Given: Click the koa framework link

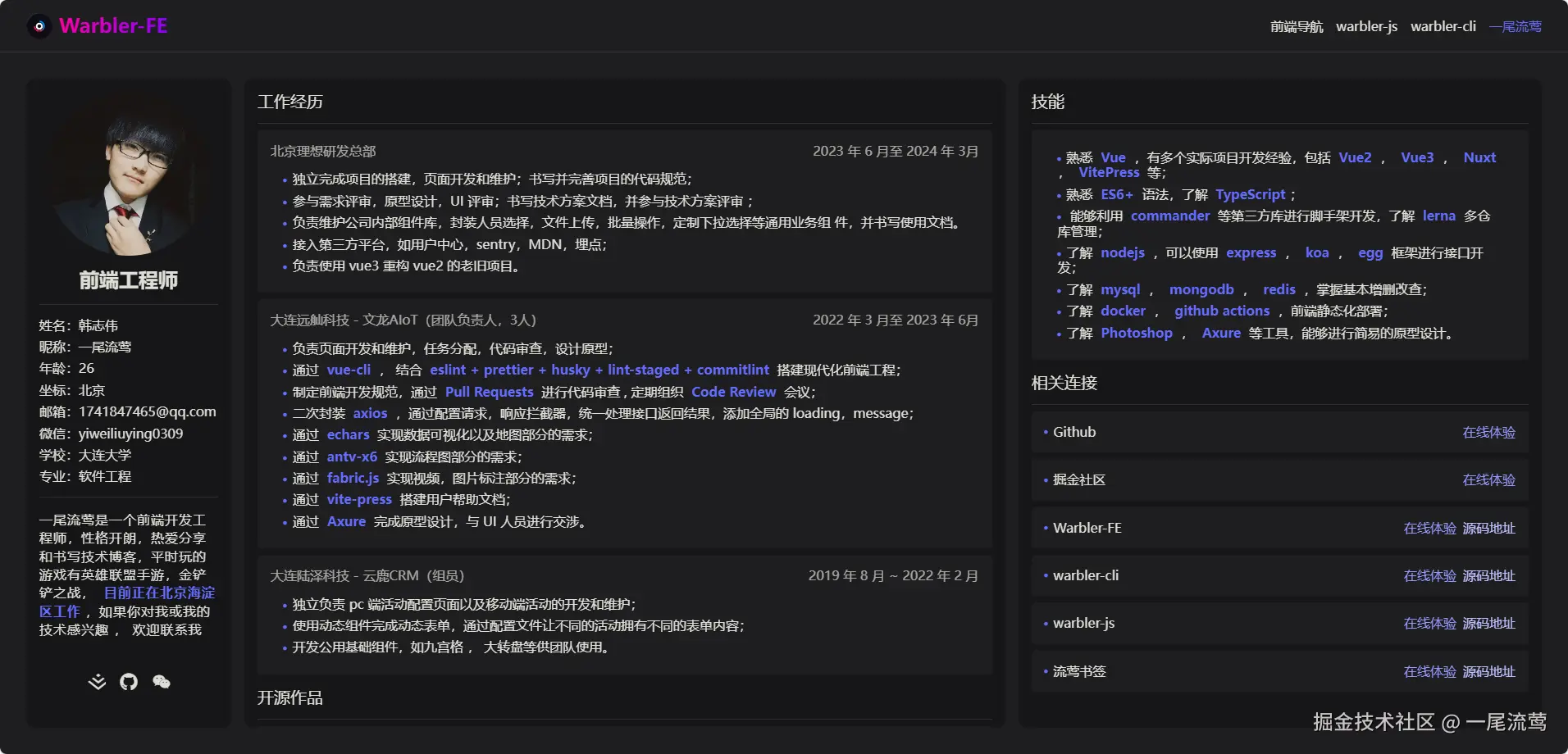Looking at the screenshot, I should [x=1317, y=252].
